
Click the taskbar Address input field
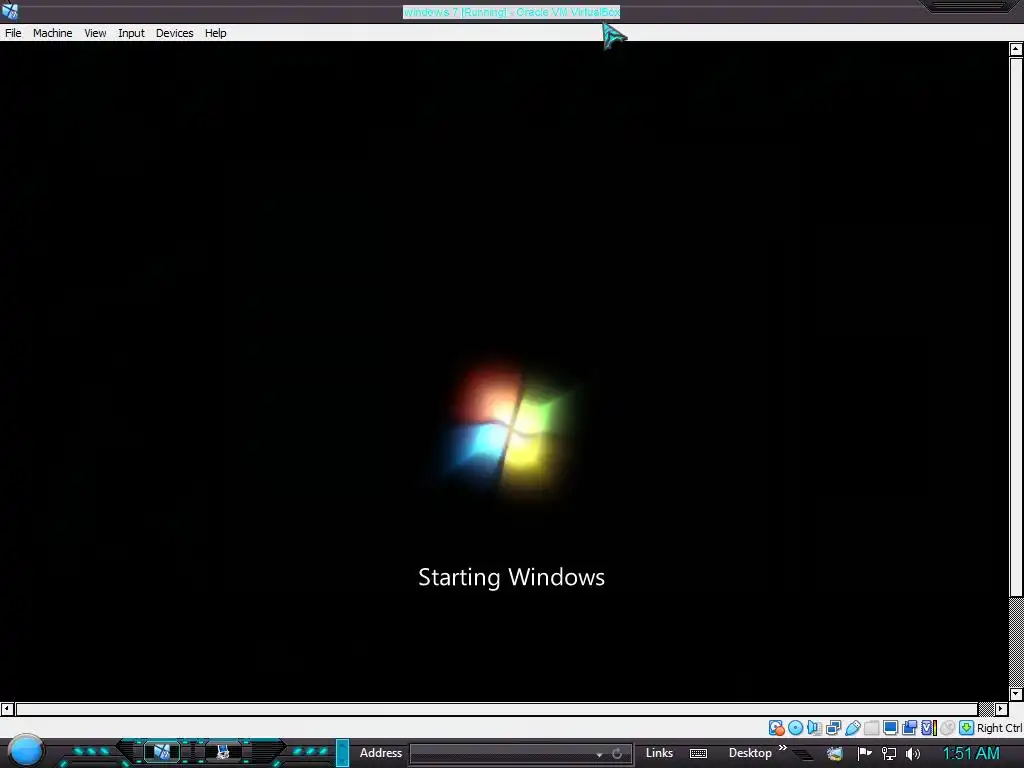click(501, 754)
